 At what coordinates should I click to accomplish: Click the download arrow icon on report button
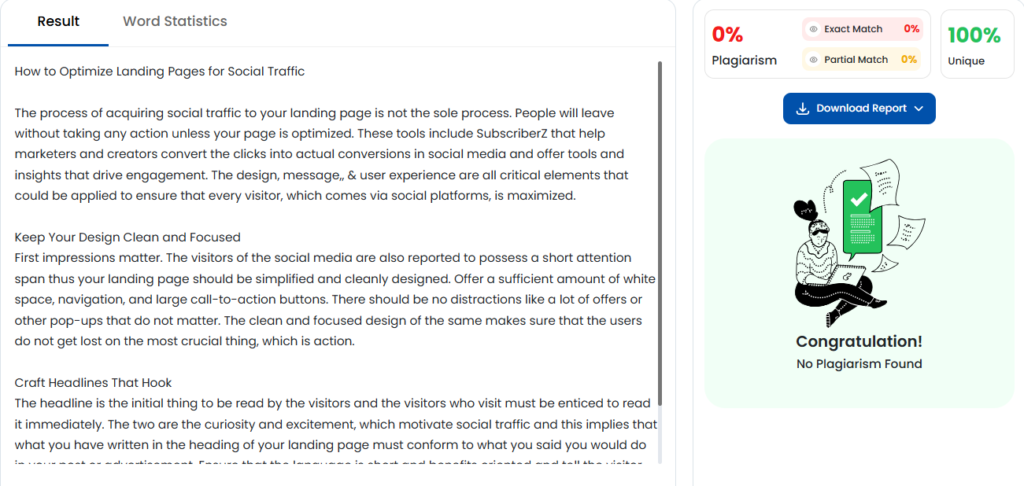(803, 108)
